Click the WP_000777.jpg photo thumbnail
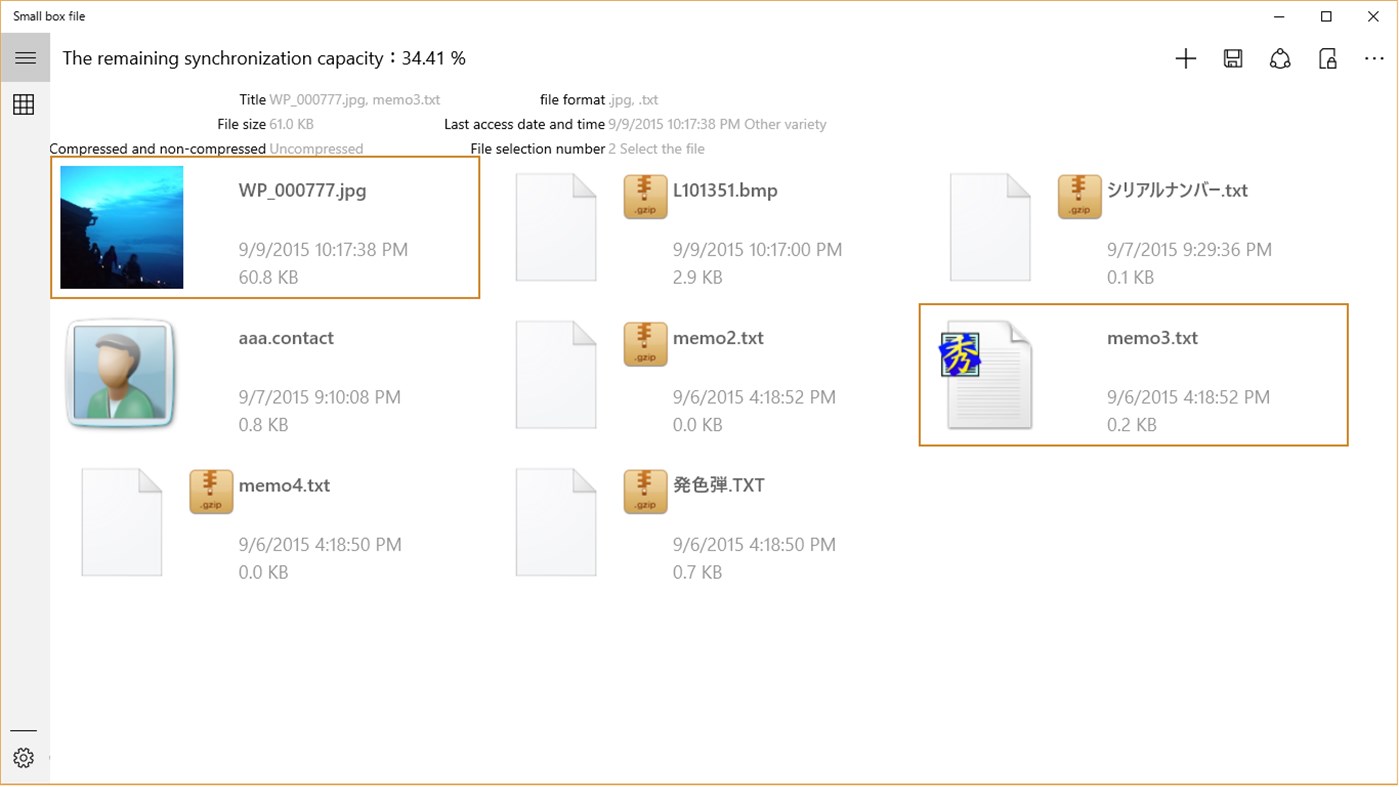 121,227
